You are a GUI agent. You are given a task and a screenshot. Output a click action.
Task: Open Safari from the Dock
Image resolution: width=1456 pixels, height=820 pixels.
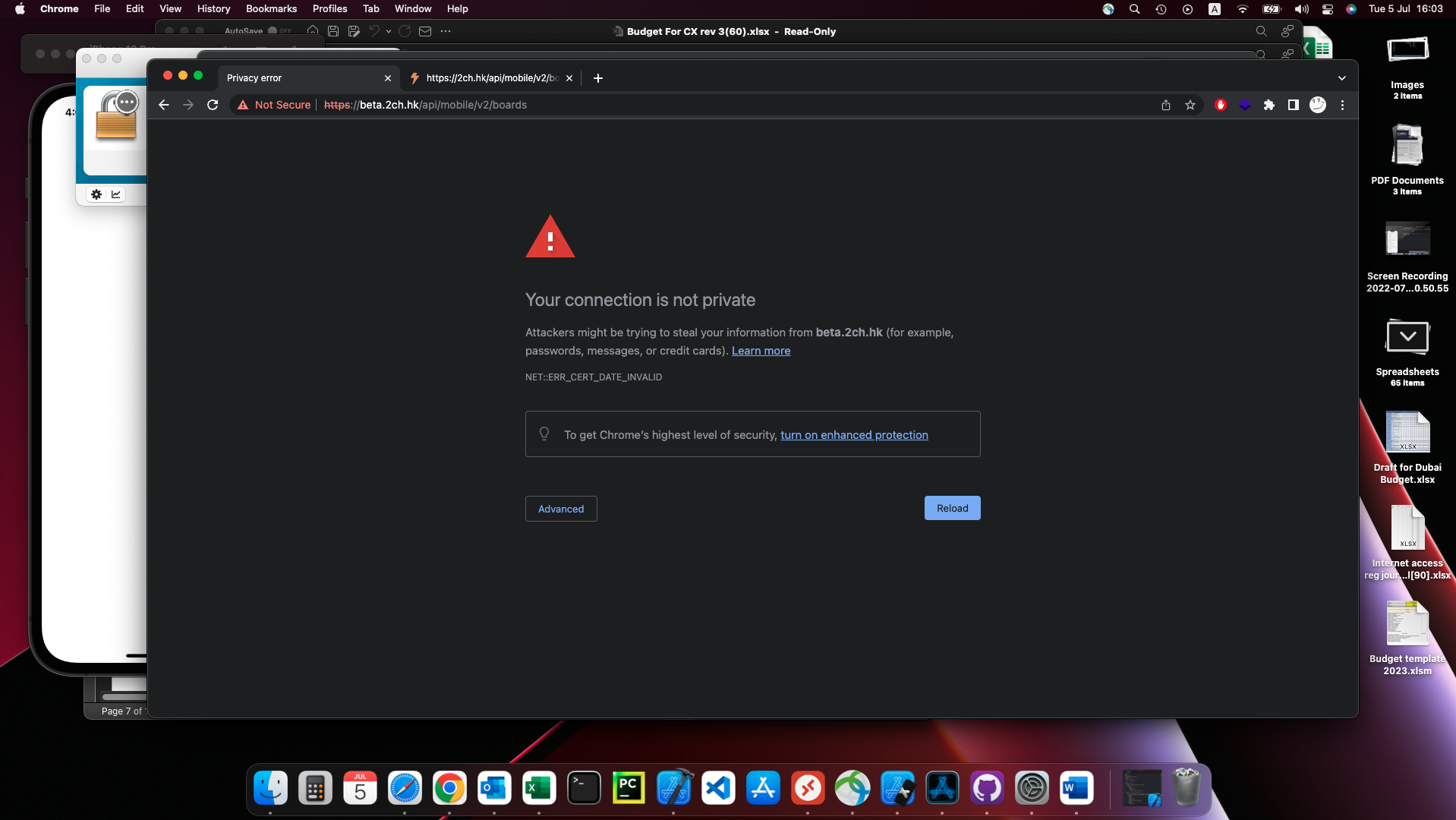[405, 788]
